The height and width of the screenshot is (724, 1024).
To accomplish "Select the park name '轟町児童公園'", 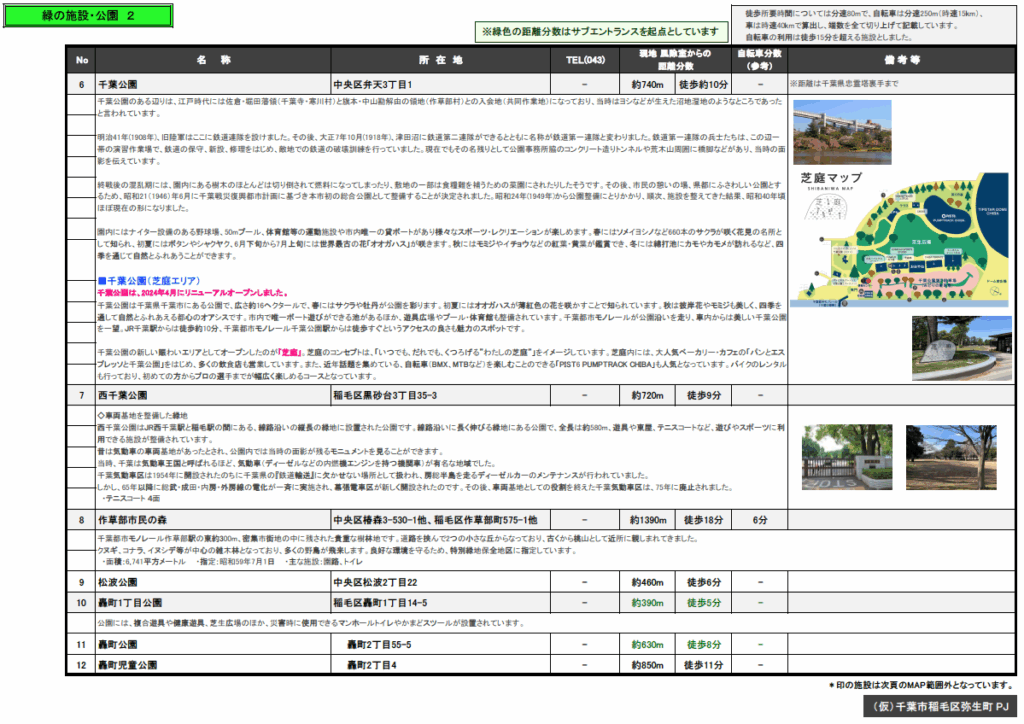I will point(127,665).
